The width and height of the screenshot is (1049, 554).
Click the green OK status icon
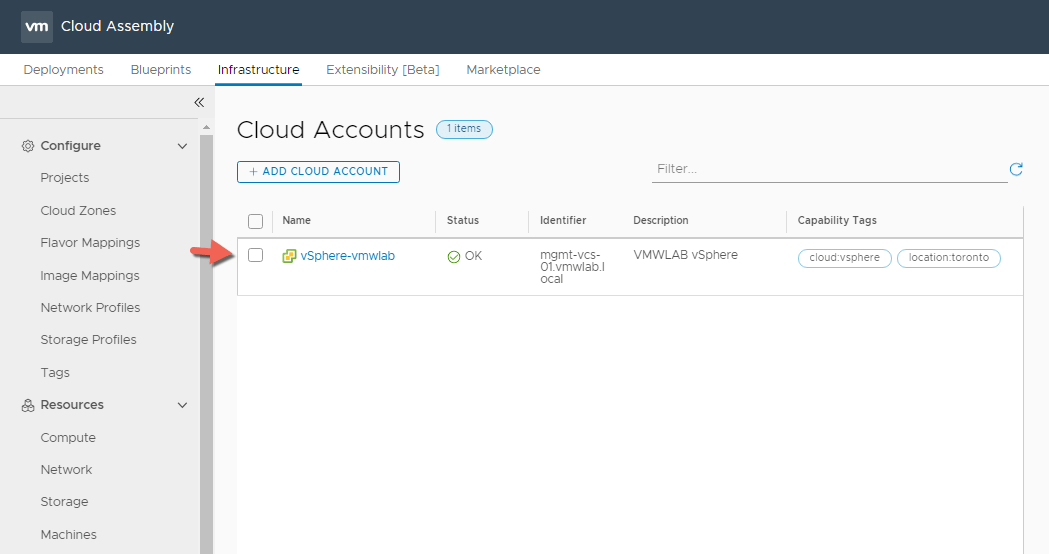(x=454, y=257)
